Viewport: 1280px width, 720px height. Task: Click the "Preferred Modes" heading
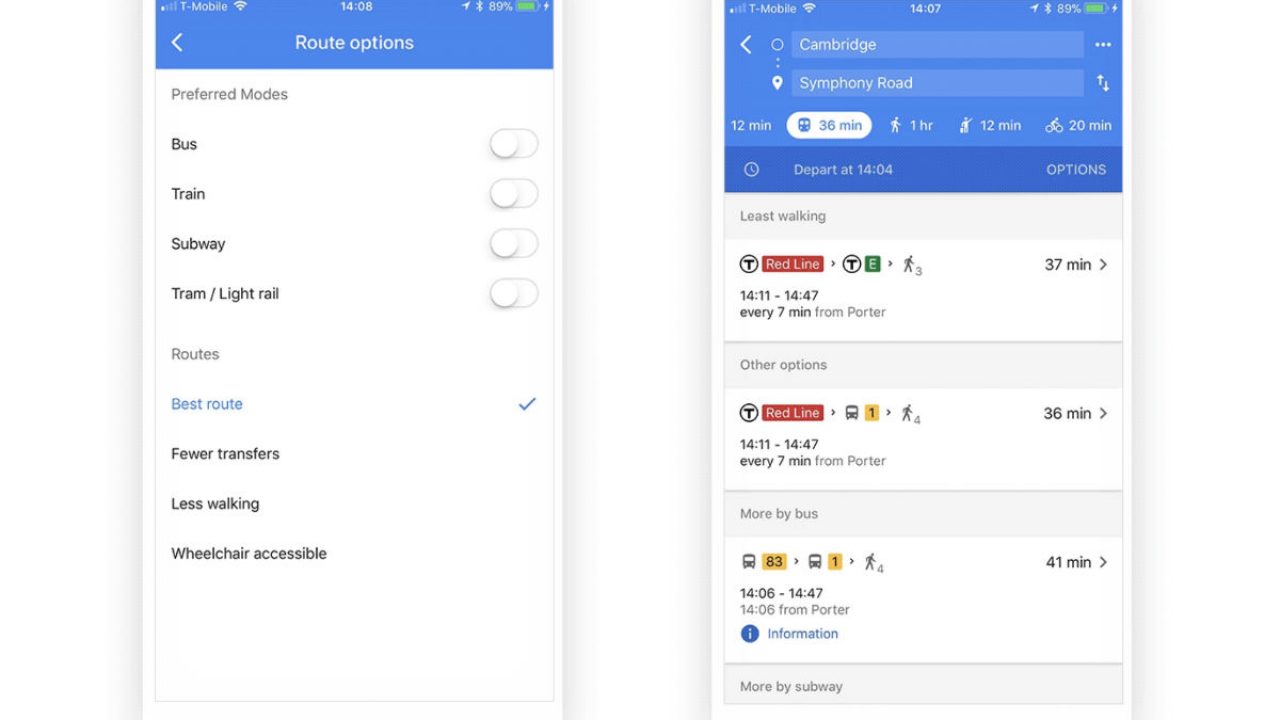click(229, 94)
